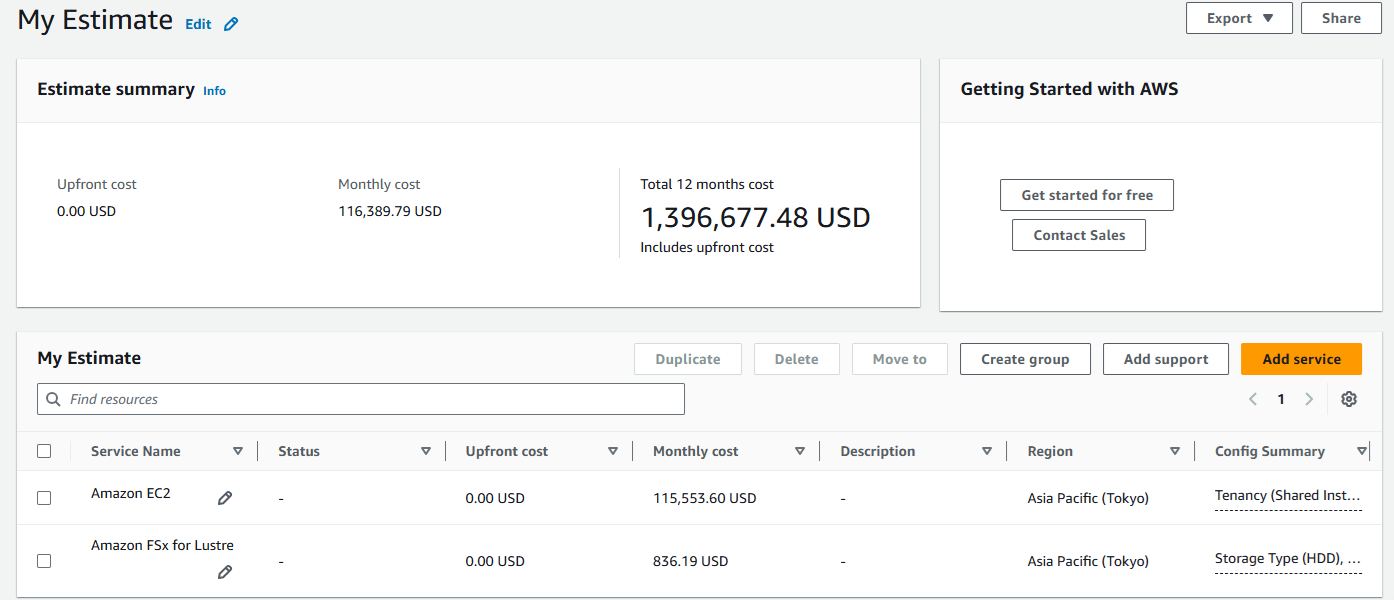Open the table preferences gear icon
Image resolution: width=1394 pixels, height=600 pixels.
[1349, 399]
